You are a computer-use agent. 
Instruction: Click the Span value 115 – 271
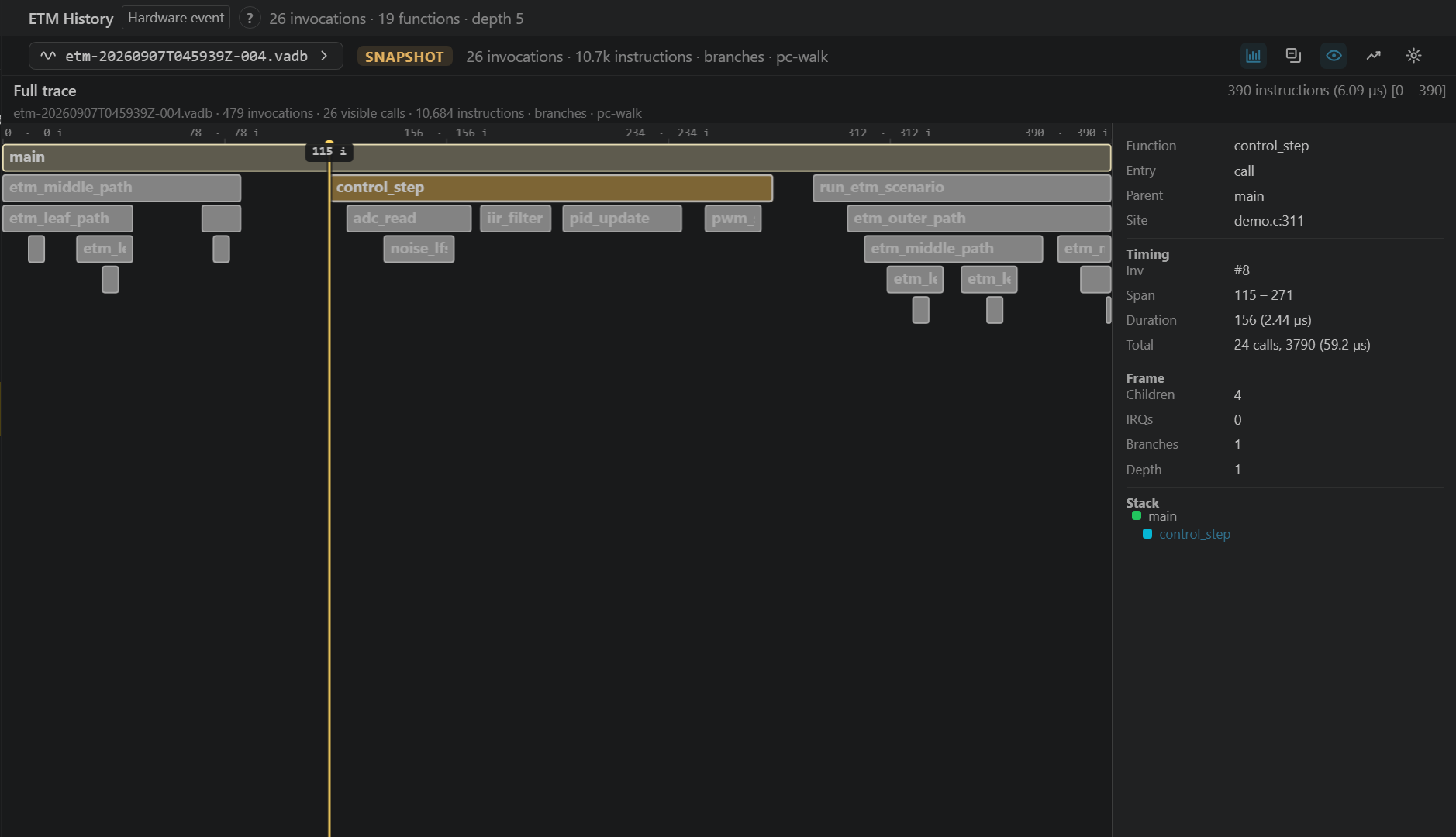(x=1264, y=295)
